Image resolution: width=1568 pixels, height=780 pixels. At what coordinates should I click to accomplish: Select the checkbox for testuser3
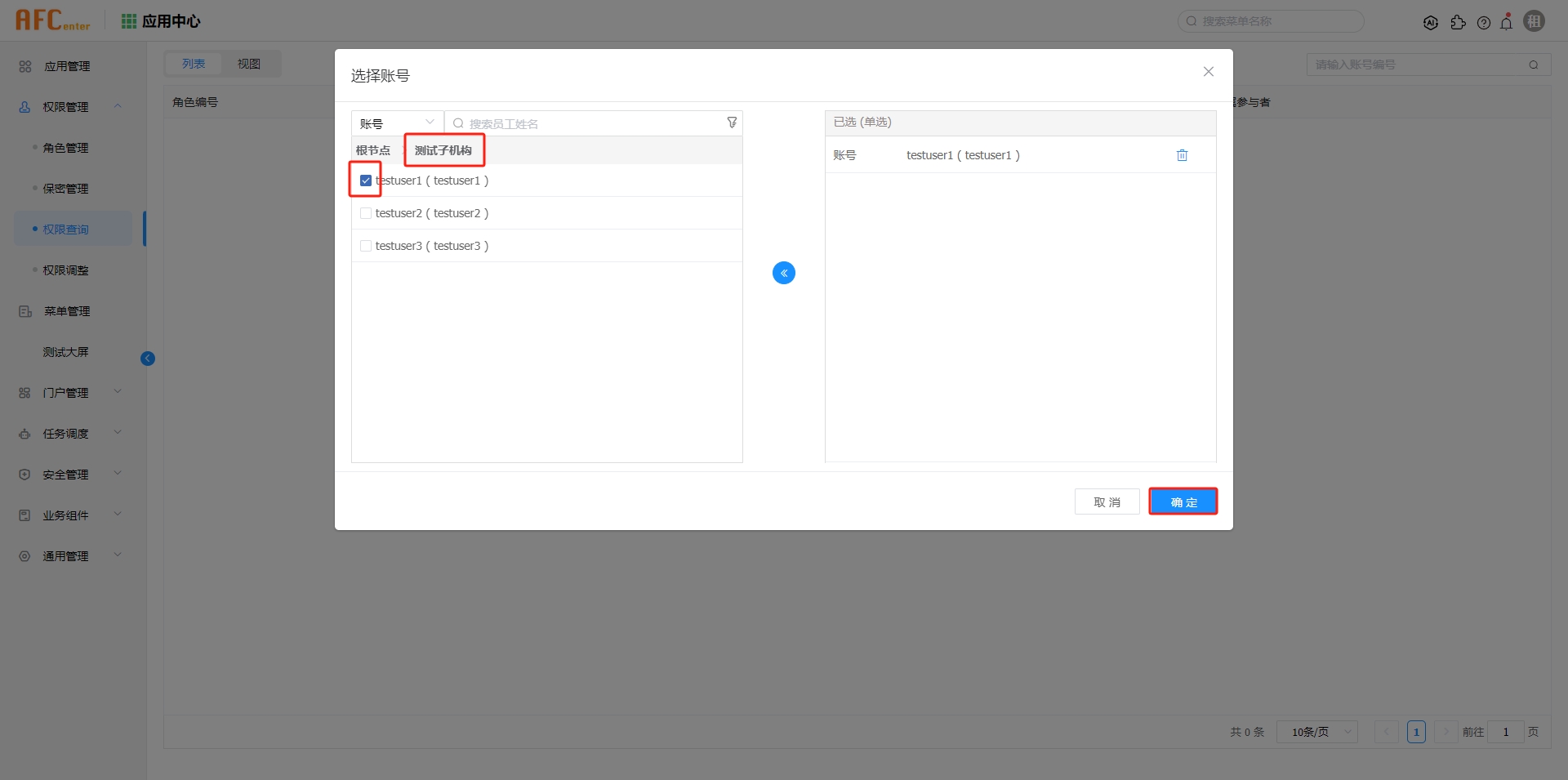365,245
